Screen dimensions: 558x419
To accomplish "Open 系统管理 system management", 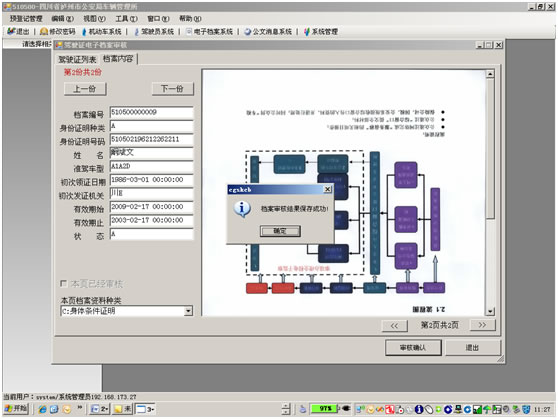I will [321, 32].
